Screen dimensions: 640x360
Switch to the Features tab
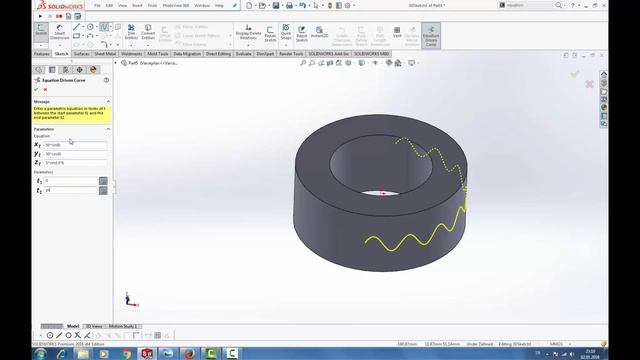pyautogui.click(x=42, y=54)
